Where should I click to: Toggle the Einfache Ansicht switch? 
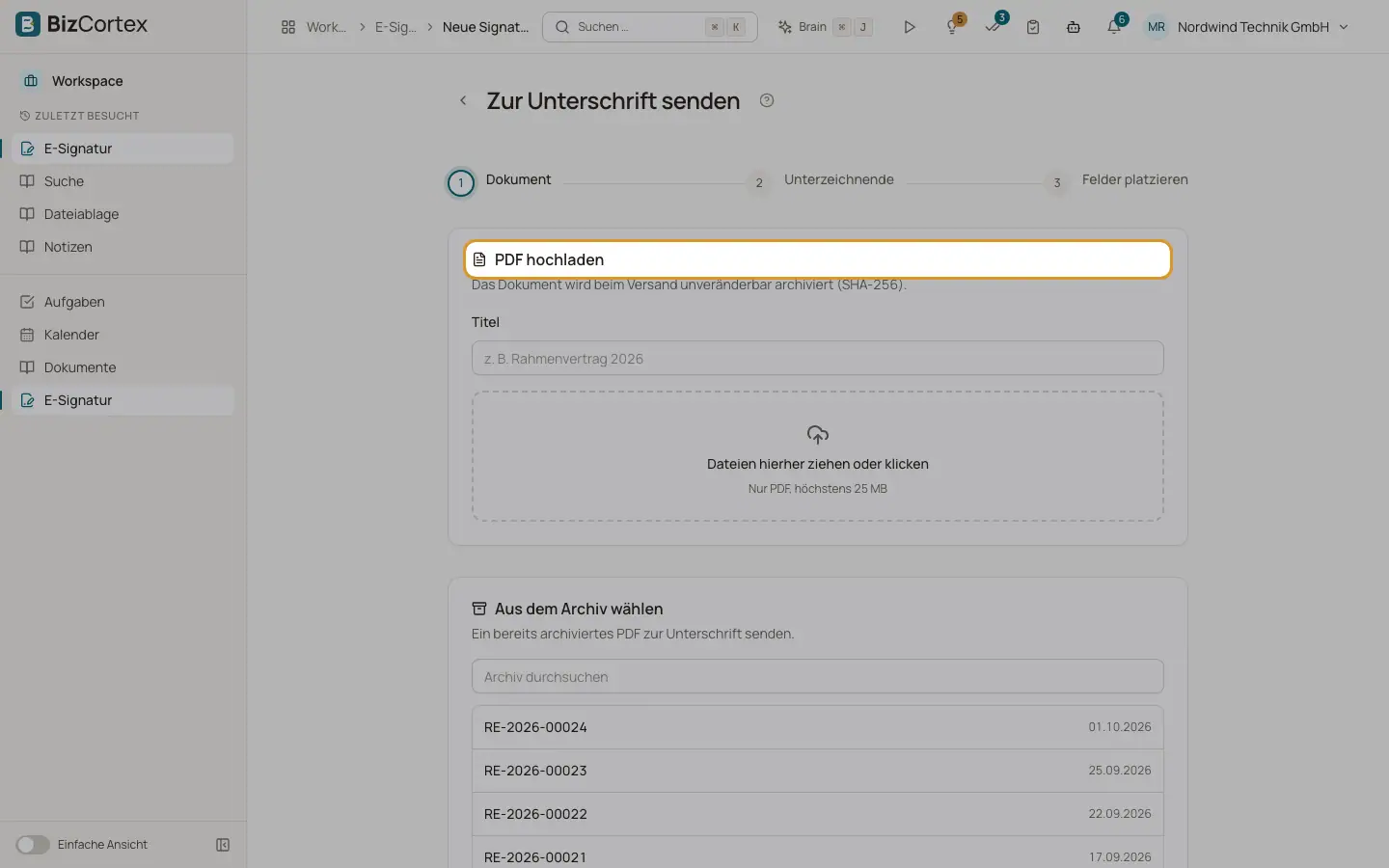[33, 845]
